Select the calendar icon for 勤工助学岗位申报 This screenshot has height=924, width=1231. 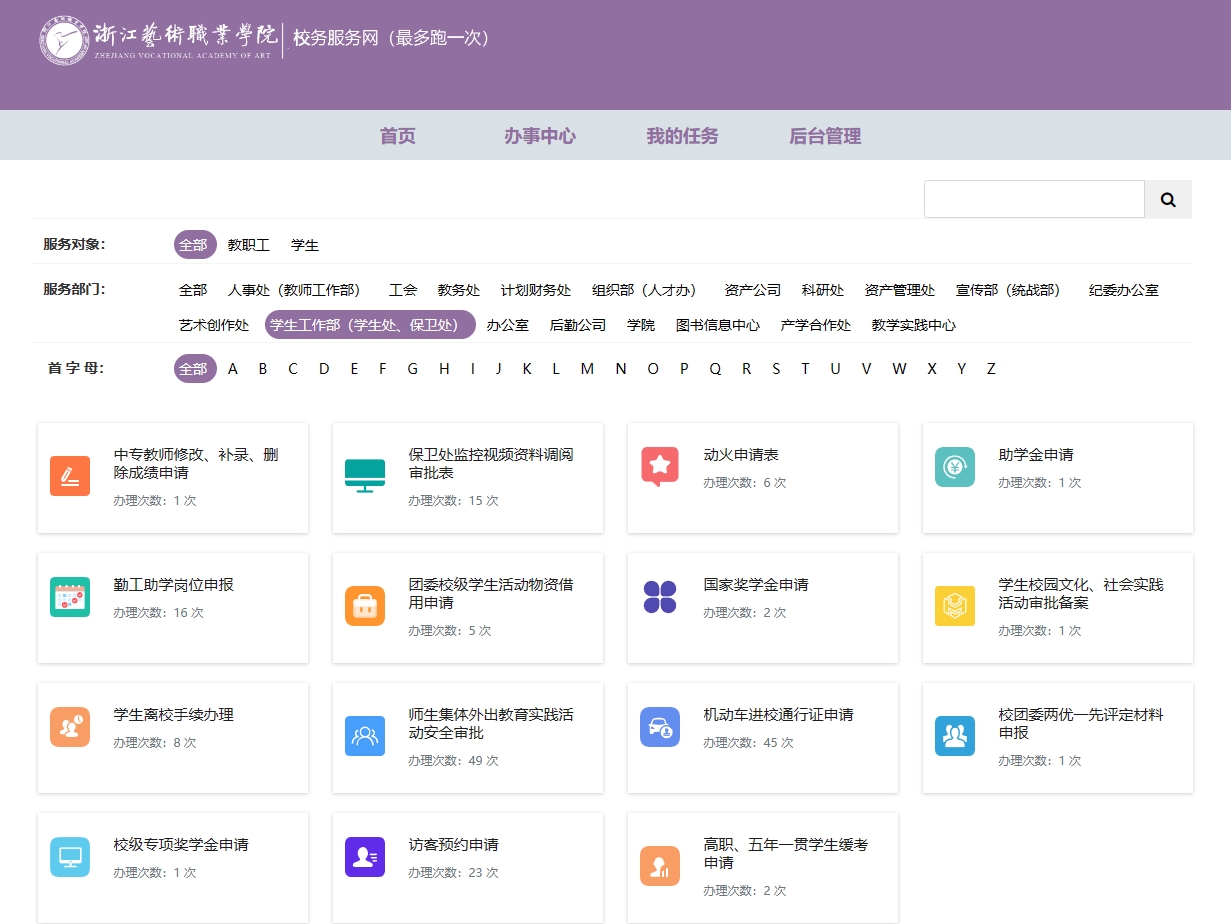point(70,597)
